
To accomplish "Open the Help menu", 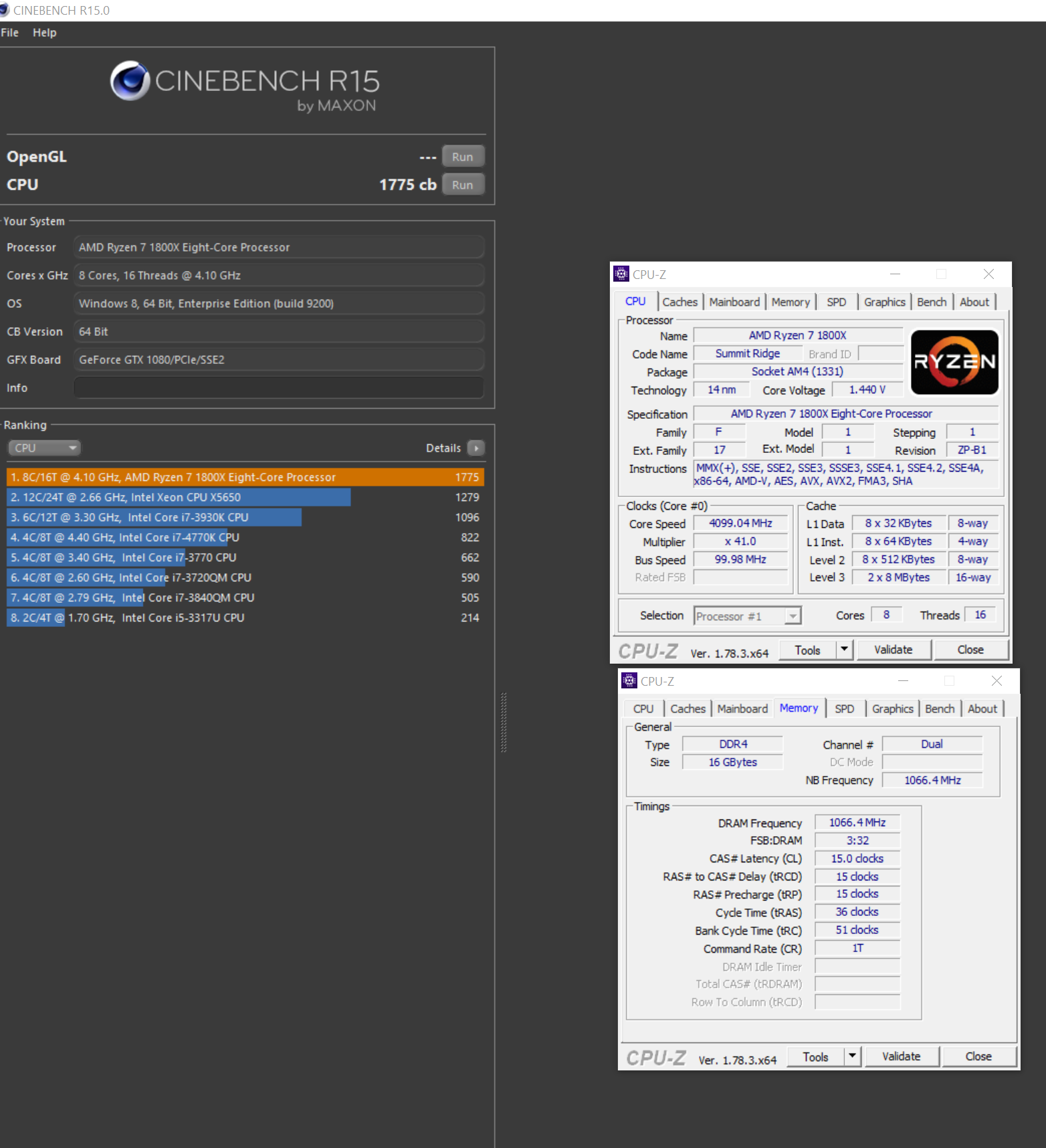I will 45,33.
